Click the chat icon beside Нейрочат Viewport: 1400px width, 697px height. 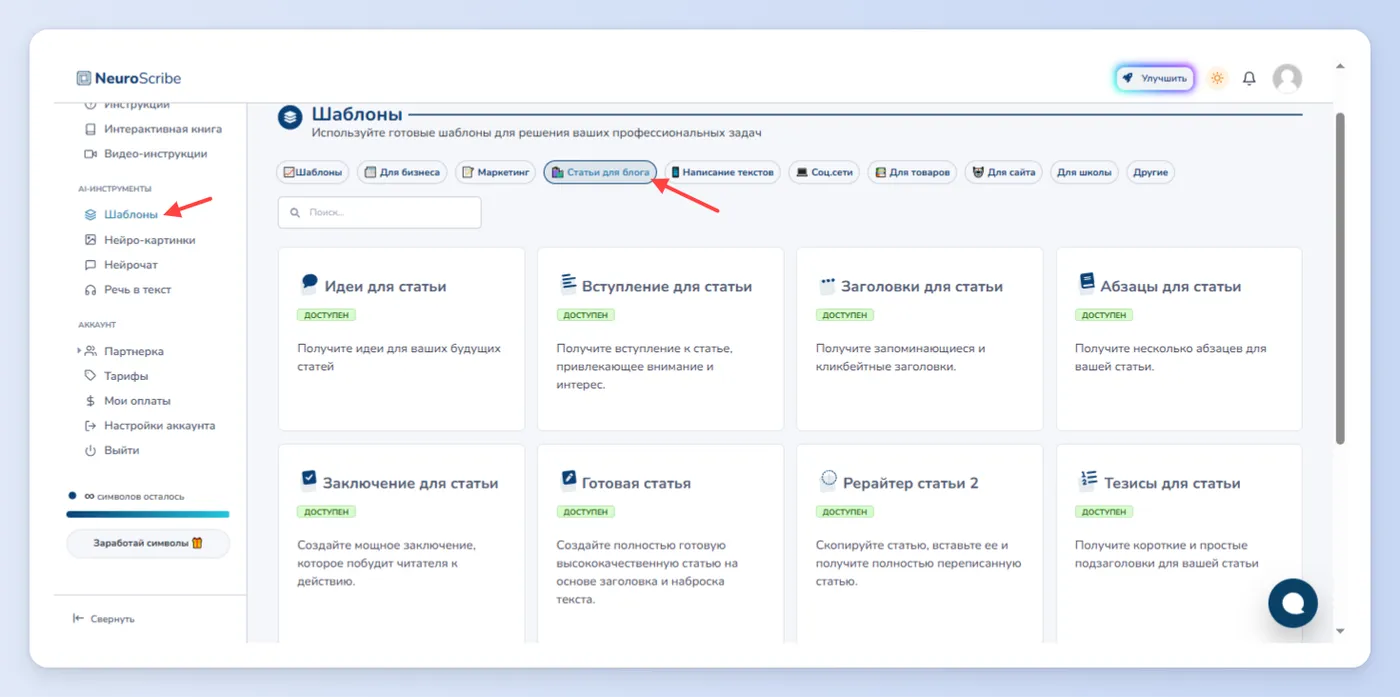point(90,265)
